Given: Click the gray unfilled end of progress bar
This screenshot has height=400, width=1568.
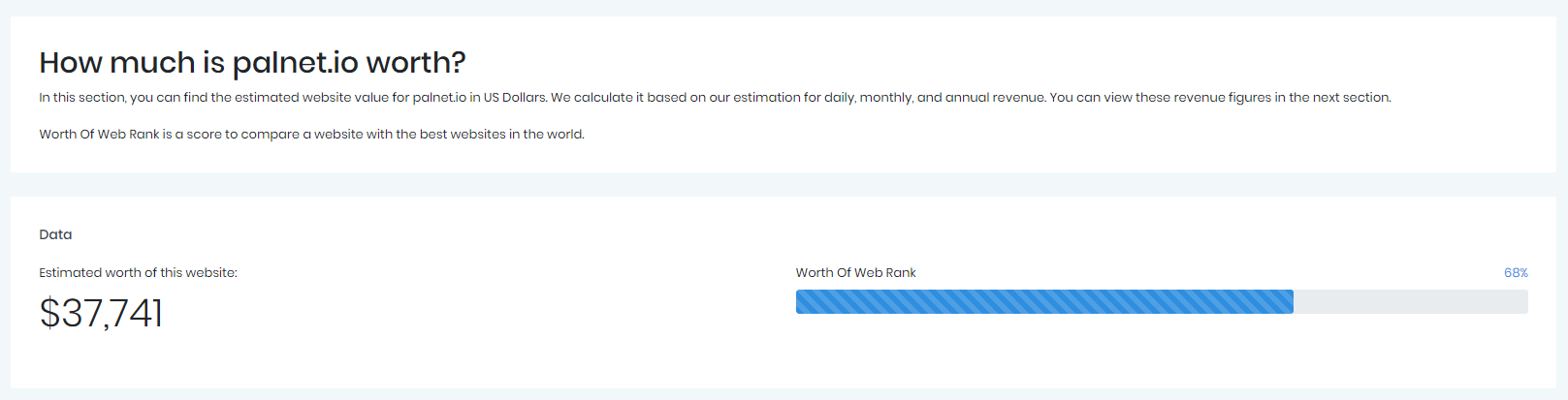Looking at the screenshot, I should [1411, 301].
